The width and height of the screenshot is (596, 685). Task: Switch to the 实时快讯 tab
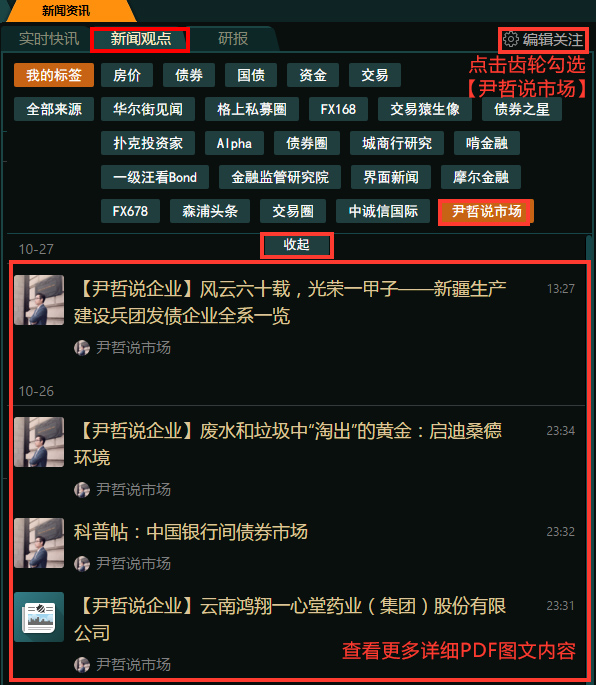click(49, 39)
